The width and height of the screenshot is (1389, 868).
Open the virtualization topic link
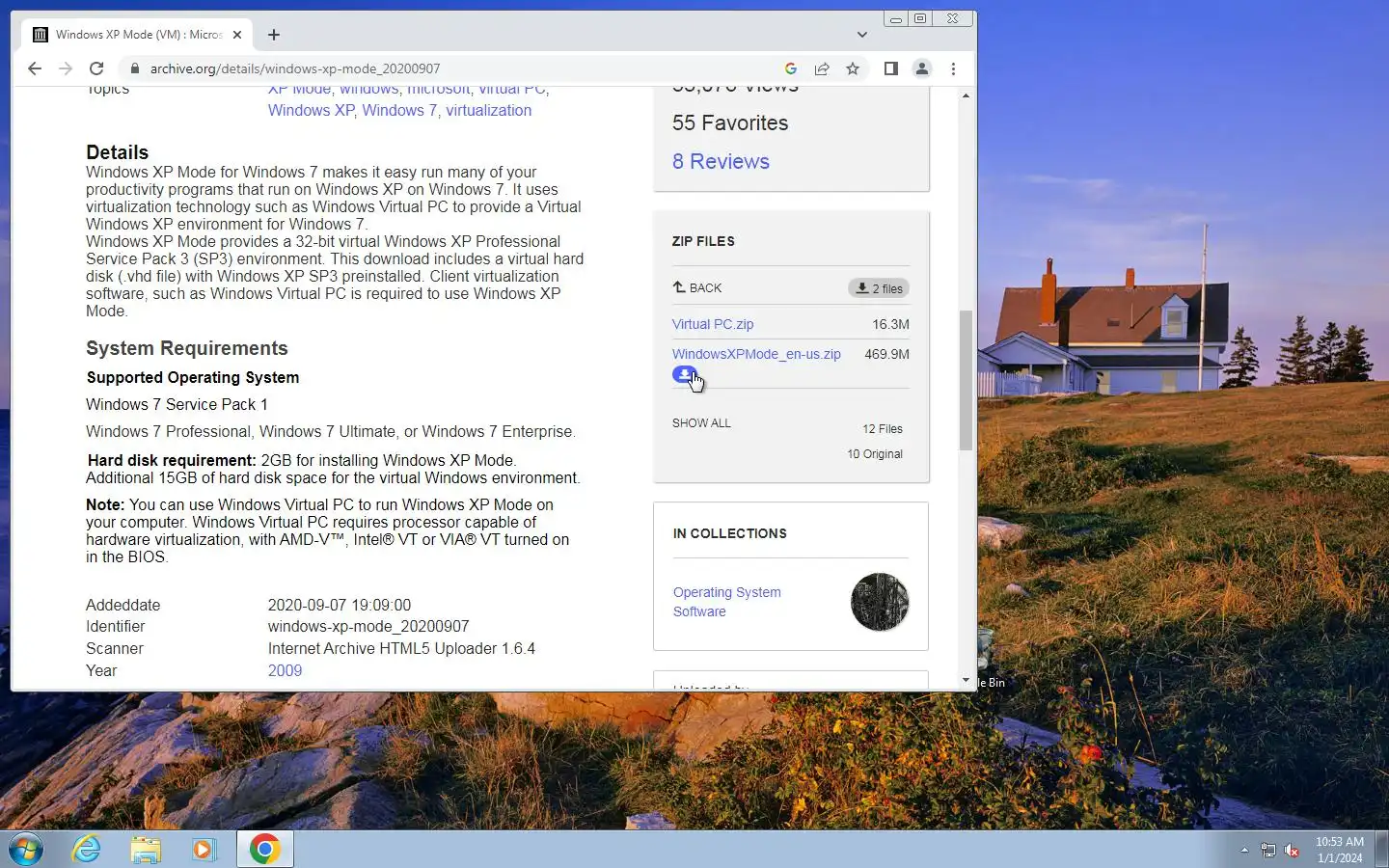coord(488,110)
